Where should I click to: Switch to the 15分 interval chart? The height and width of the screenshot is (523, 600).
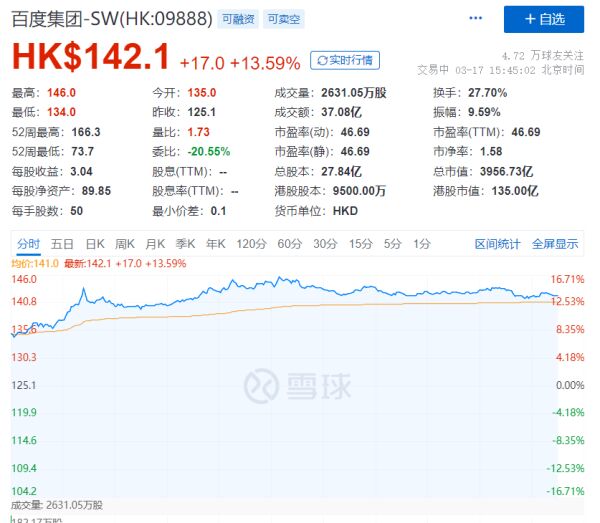pyautogui.click(x=359, y=243)
